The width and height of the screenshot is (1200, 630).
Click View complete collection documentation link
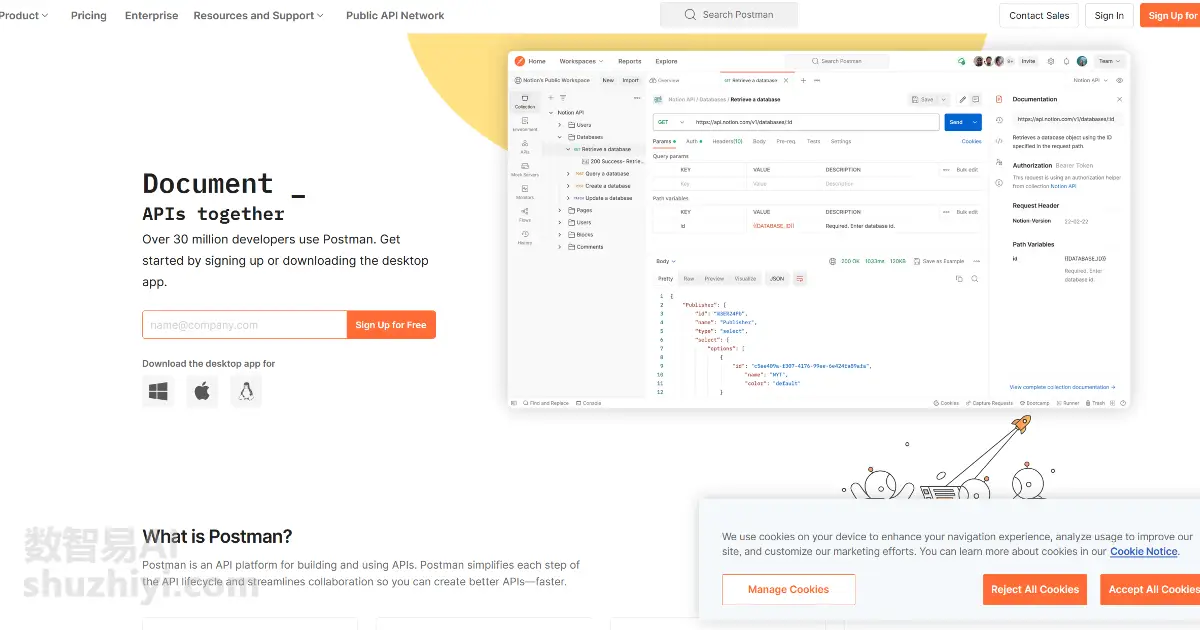(x=1062, y=387)
